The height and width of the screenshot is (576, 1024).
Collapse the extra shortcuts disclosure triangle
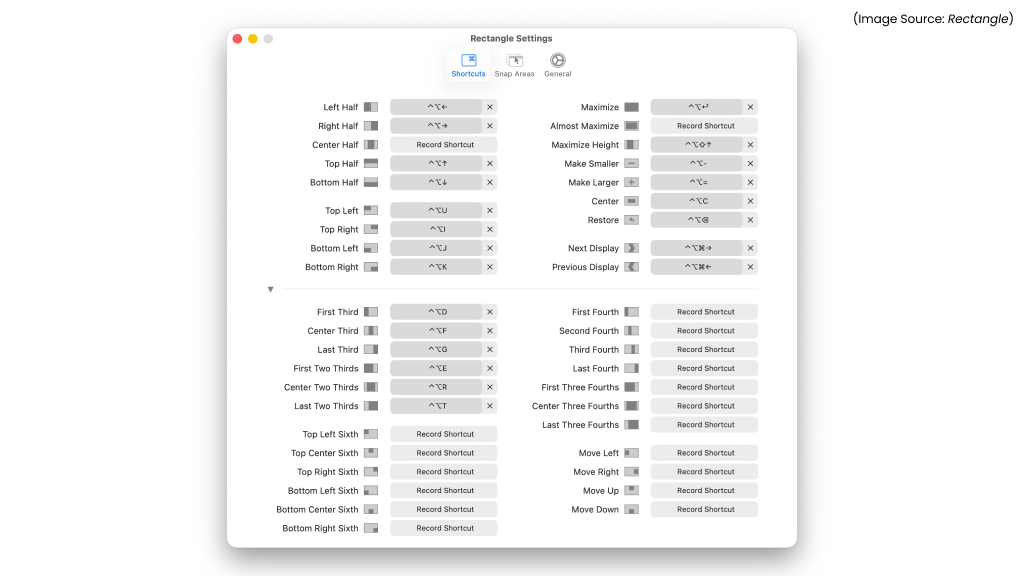[x=270, y=290]
